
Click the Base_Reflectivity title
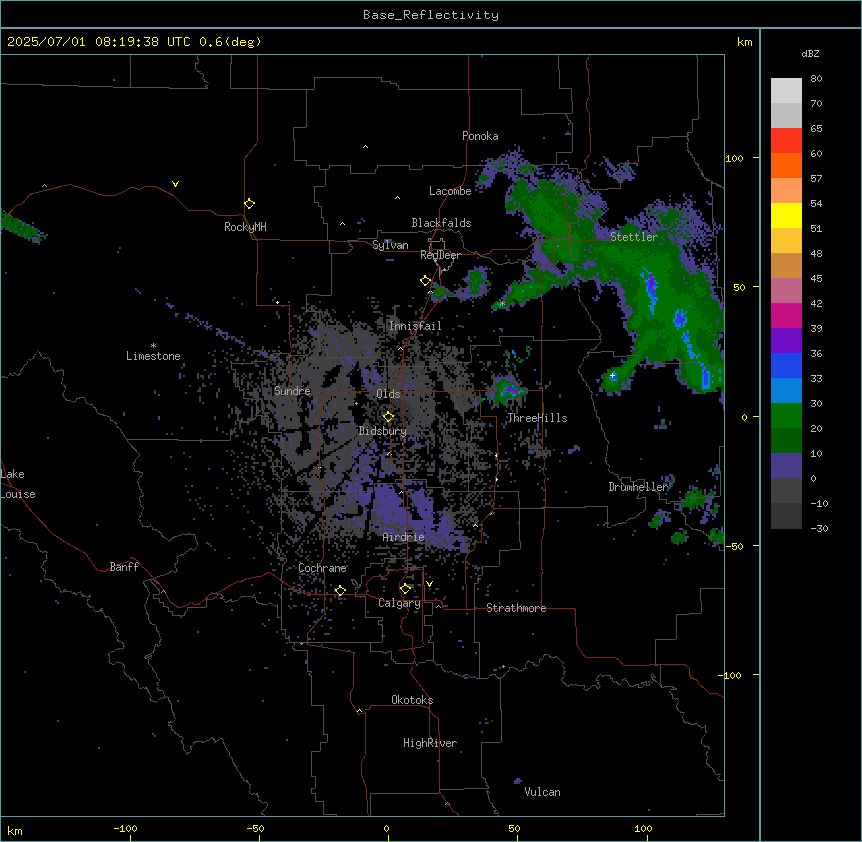[431, 15]
